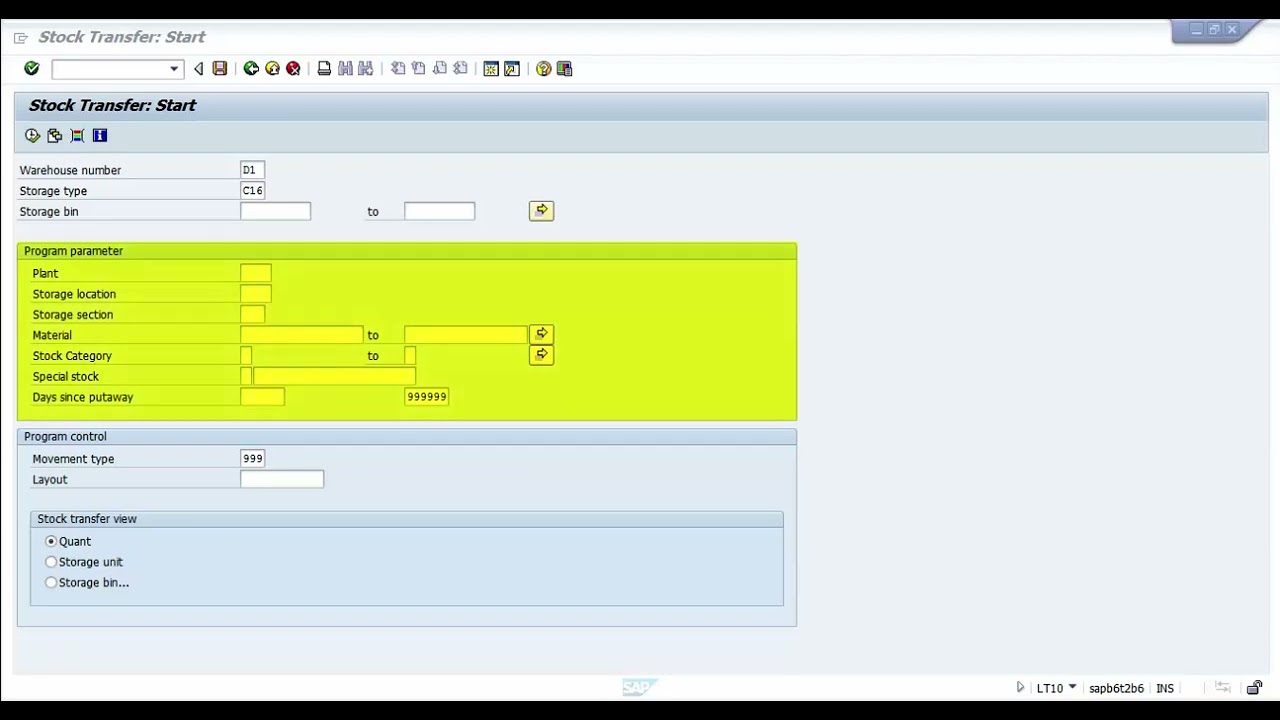The height and width of the screenshot is (720, 1280).
Task: Click the Find binoculars icon
Action: [x=345, y=68]
